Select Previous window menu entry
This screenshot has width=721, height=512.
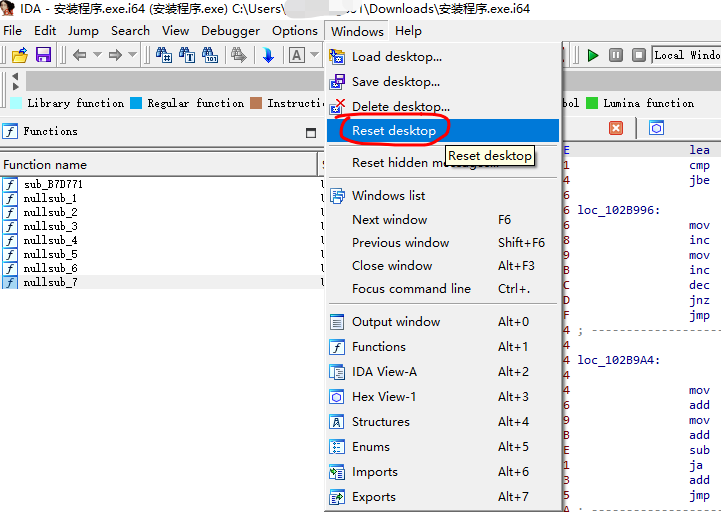[x=443, y=242]
